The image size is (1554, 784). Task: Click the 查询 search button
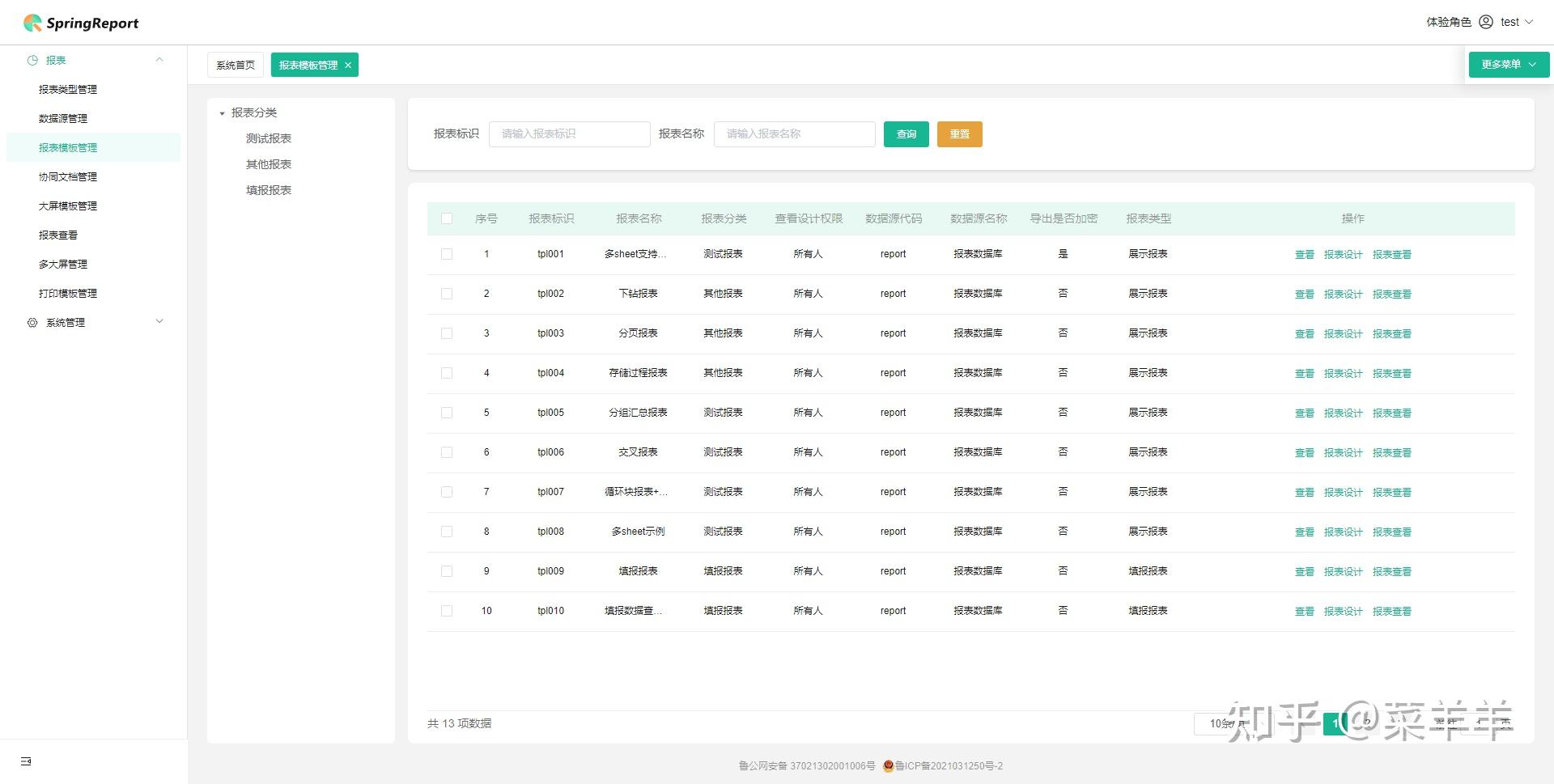click(x=906, y=134)
